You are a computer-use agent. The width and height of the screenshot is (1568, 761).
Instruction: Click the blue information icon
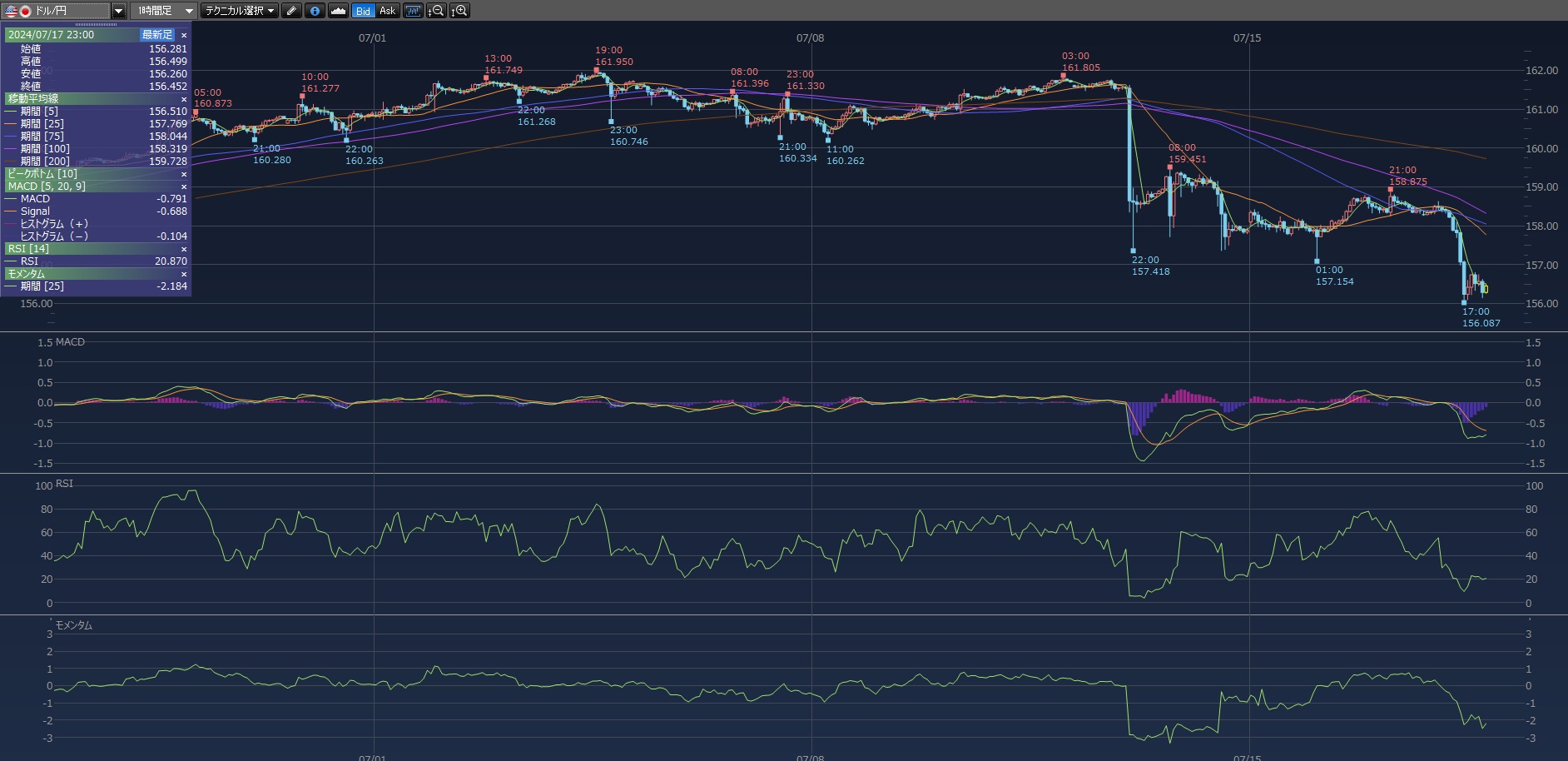(315, 11)
